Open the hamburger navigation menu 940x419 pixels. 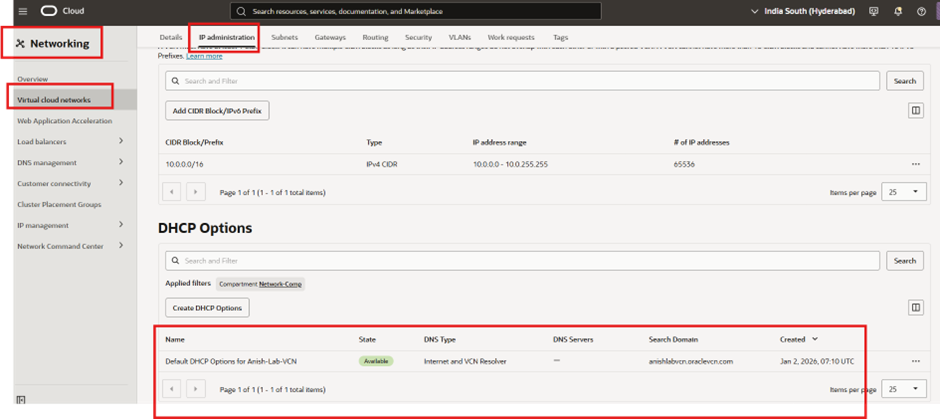[22, 11]
